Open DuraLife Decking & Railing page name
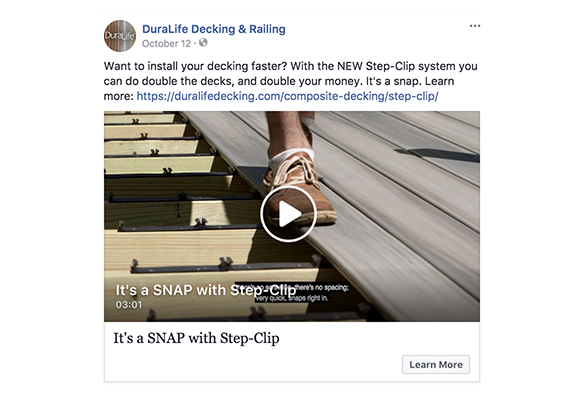Screen dimensions: 585x402 [214, 29]
